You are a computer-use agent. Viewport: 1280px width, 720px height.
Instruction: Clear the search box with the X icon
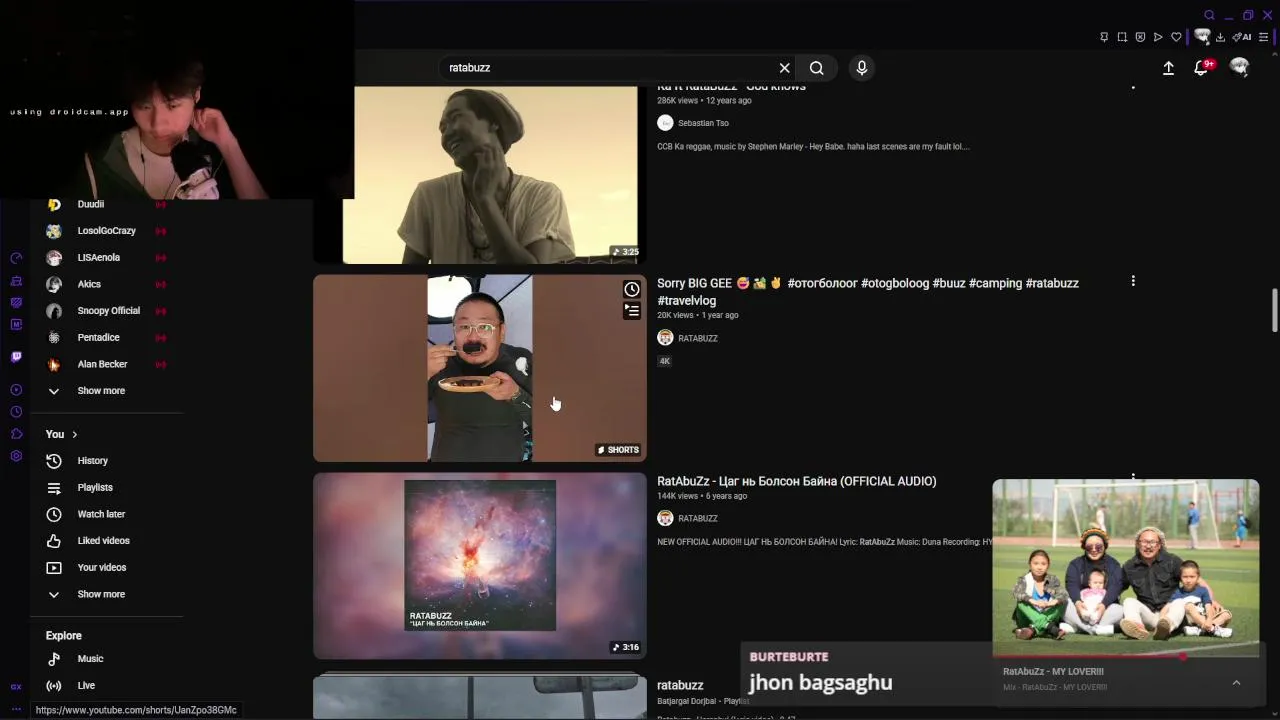coord(785,68)
